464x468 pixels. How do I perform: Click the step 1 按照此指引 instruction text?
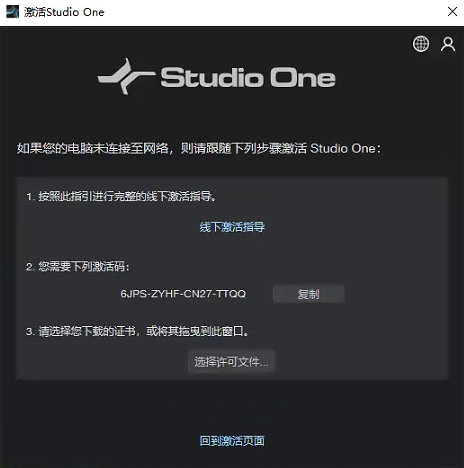click(121, 197)
